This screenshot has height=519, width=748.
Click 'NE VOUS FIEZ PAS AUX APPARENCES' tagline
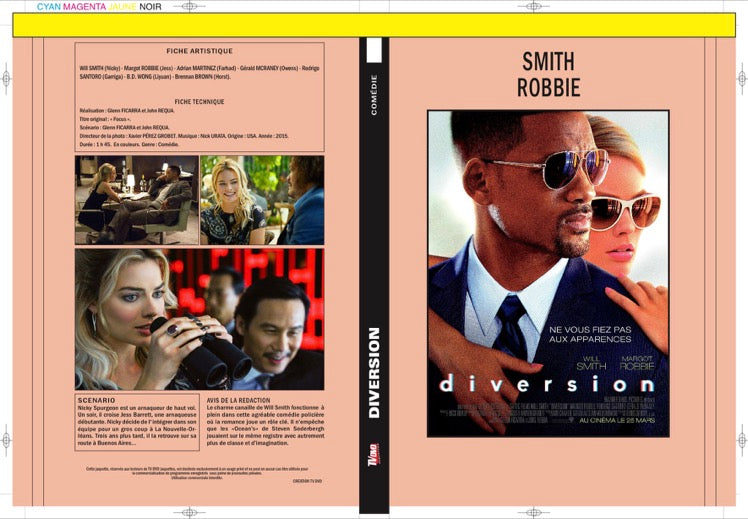tap(590, 334)
